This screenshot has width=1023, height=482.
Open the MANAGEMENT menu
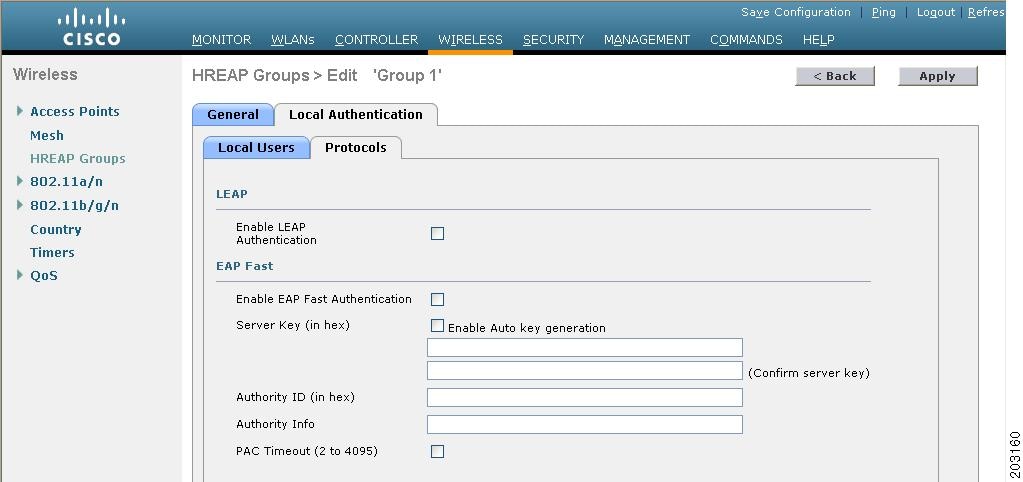click(647, 40)
